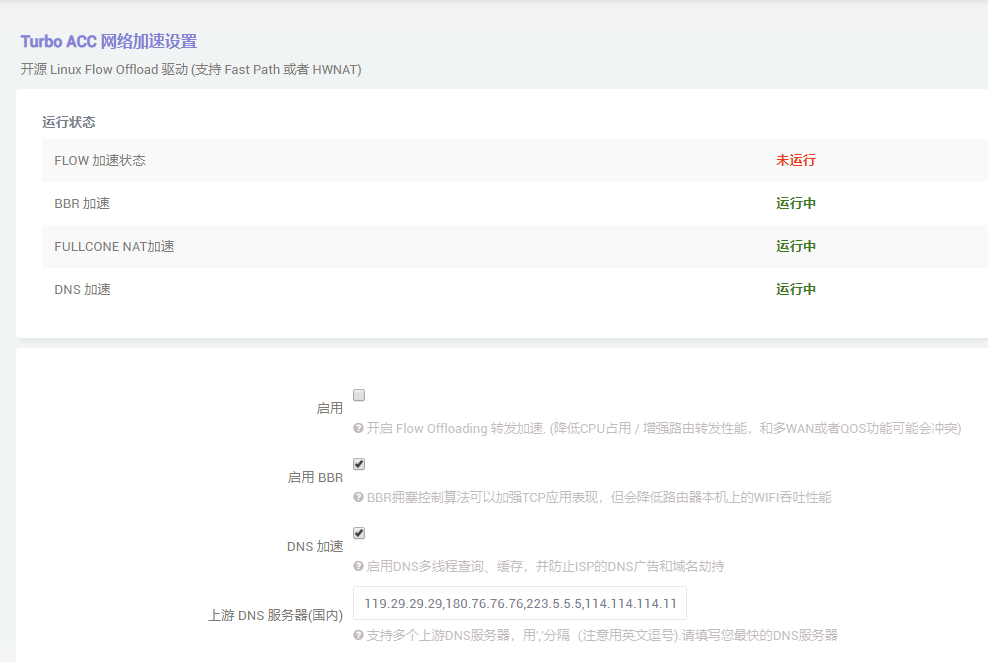Click the help icon beside BBR拥塞控制 description
988x662 pixels.
tap(359, 498)
